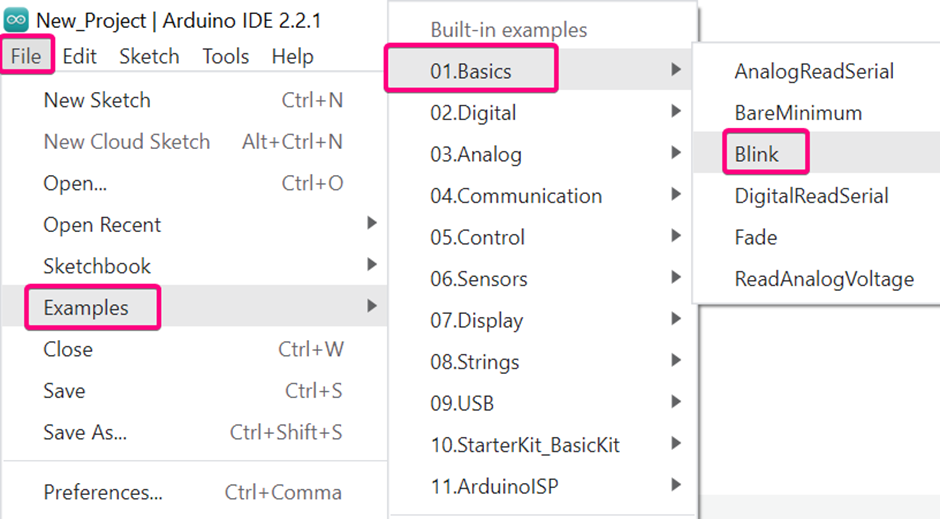Click Save As... in File menu

pos(85,432)
